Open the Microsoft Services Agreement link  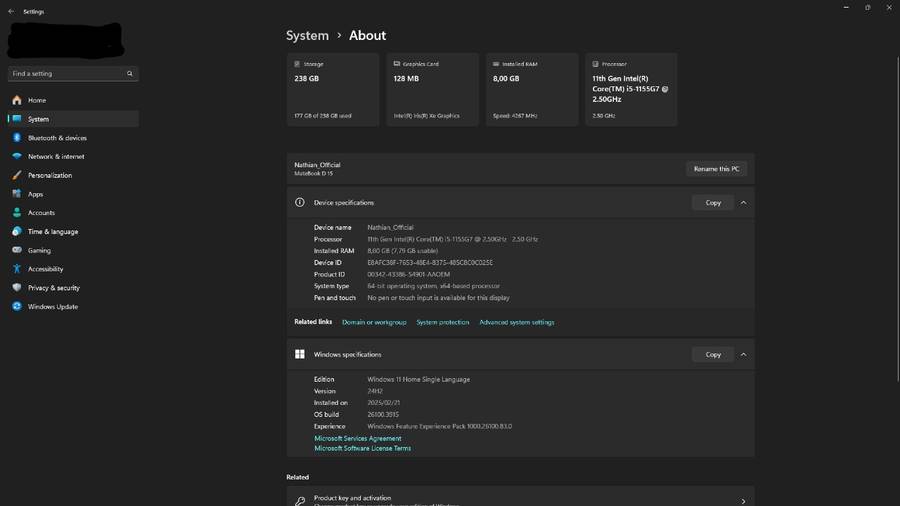click(358, 439)
